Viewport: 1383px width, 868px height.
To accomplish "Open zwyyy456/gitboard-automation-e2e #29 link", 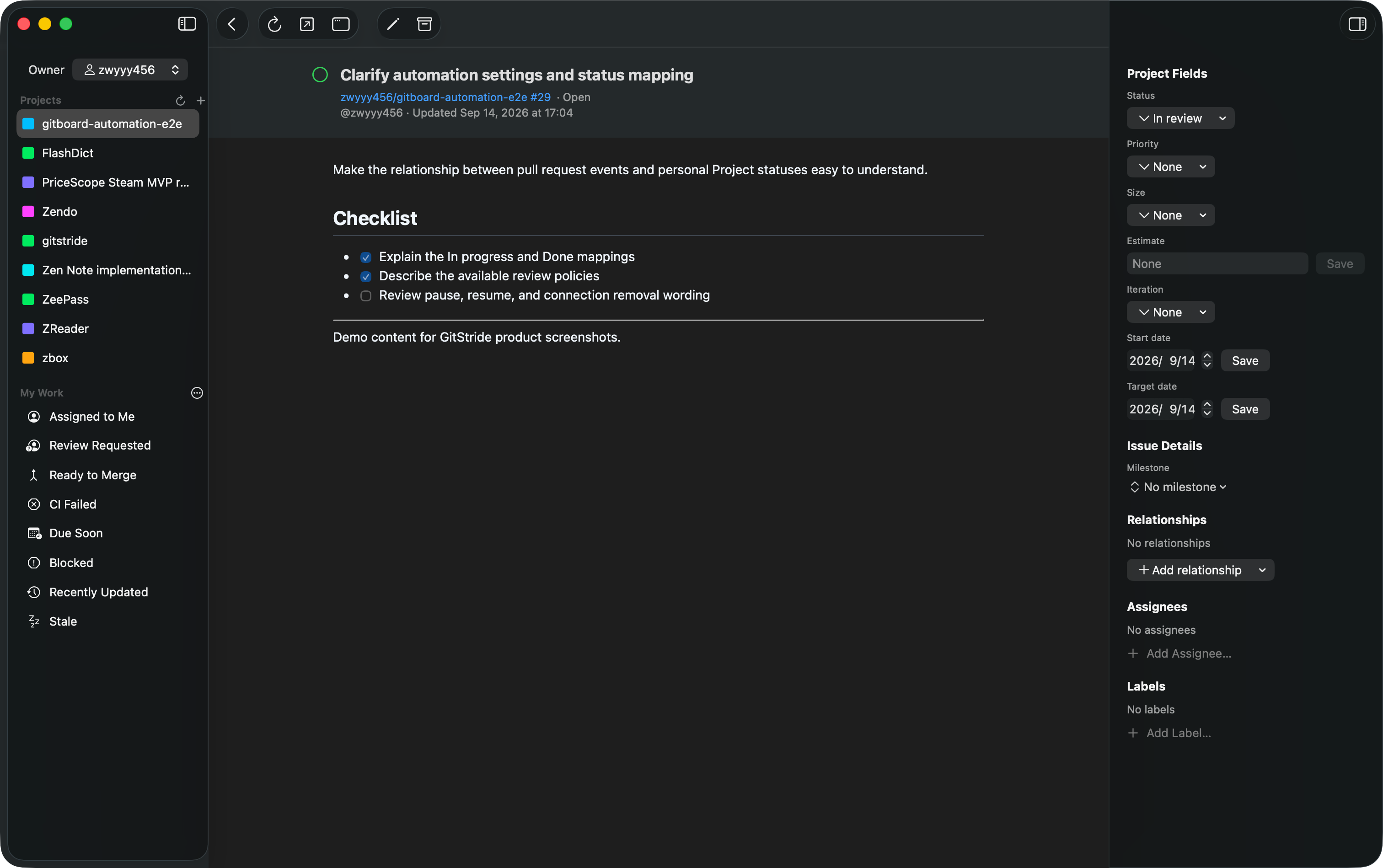I will 445,97.
